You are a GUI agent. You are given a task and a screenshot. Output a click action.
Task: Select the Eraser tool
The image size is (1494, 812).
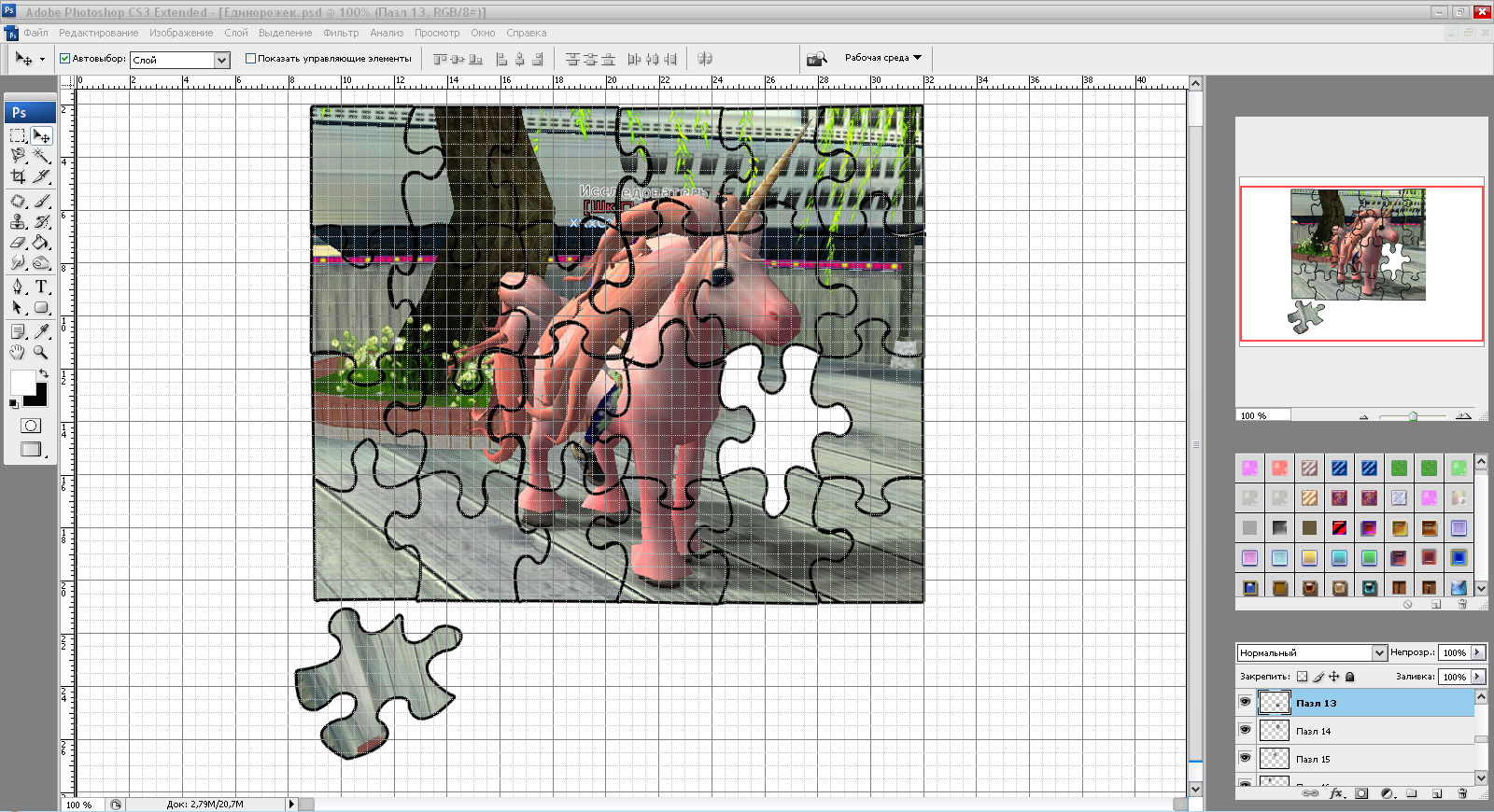(18, 242)
